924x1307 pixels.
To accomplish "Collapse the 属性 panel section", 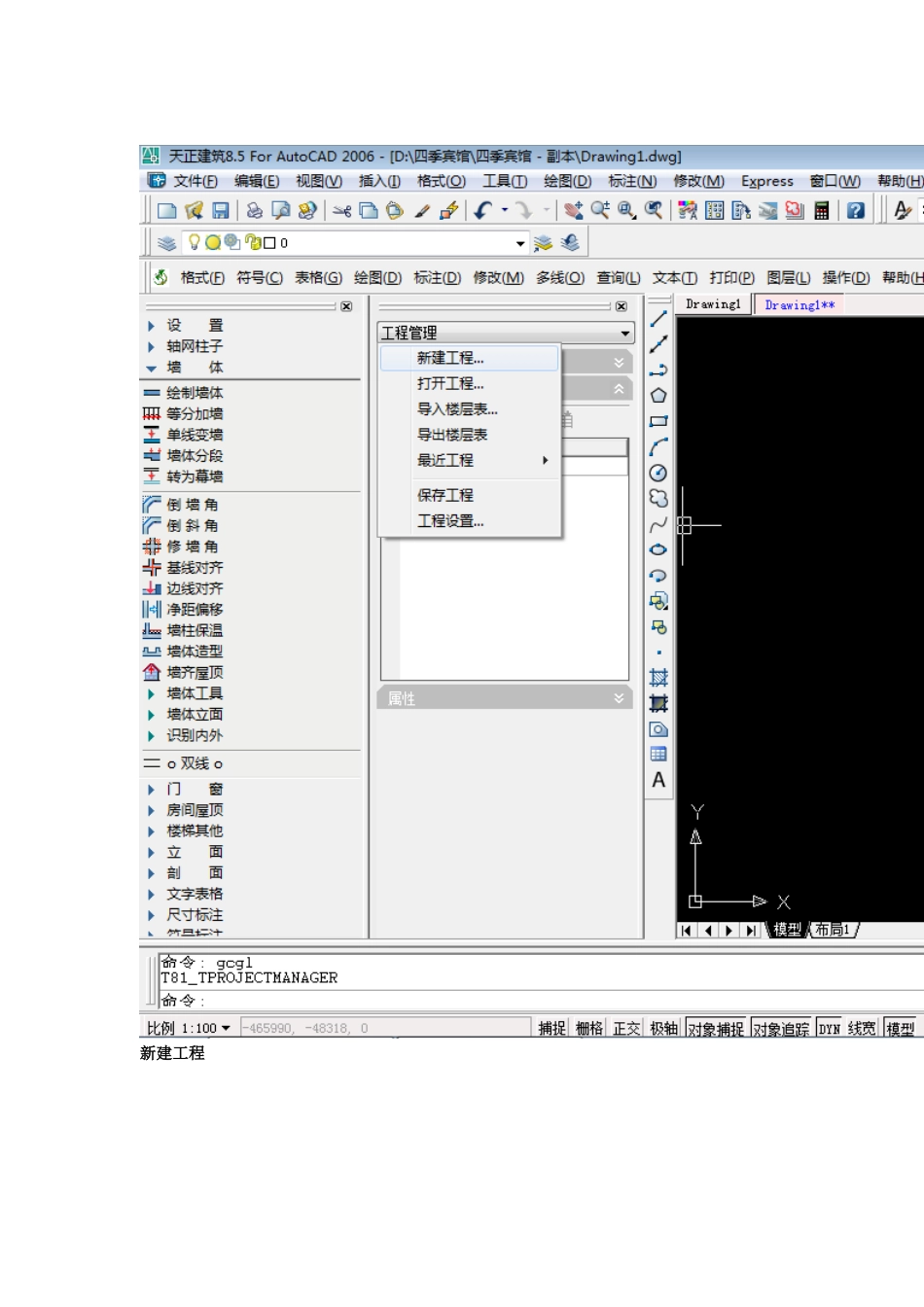I will [620, 698].
